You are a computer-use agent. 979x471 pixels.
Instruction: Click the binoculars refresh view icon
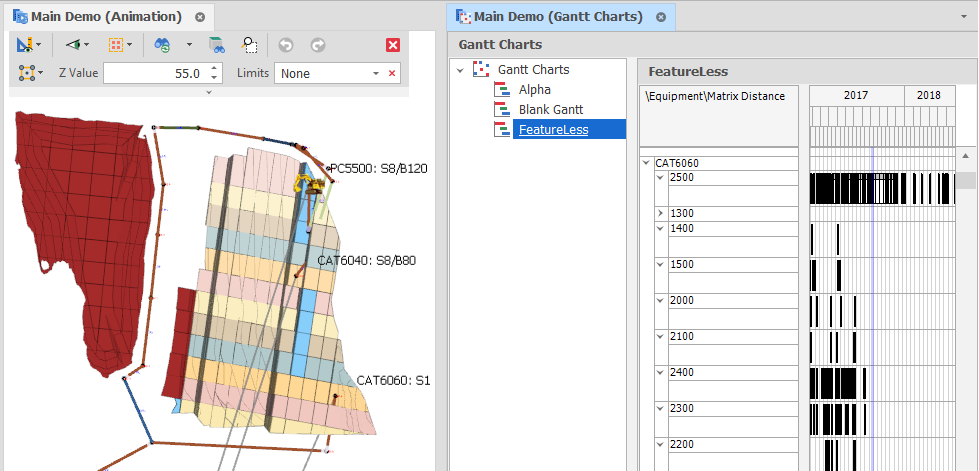tap(162, 45)
